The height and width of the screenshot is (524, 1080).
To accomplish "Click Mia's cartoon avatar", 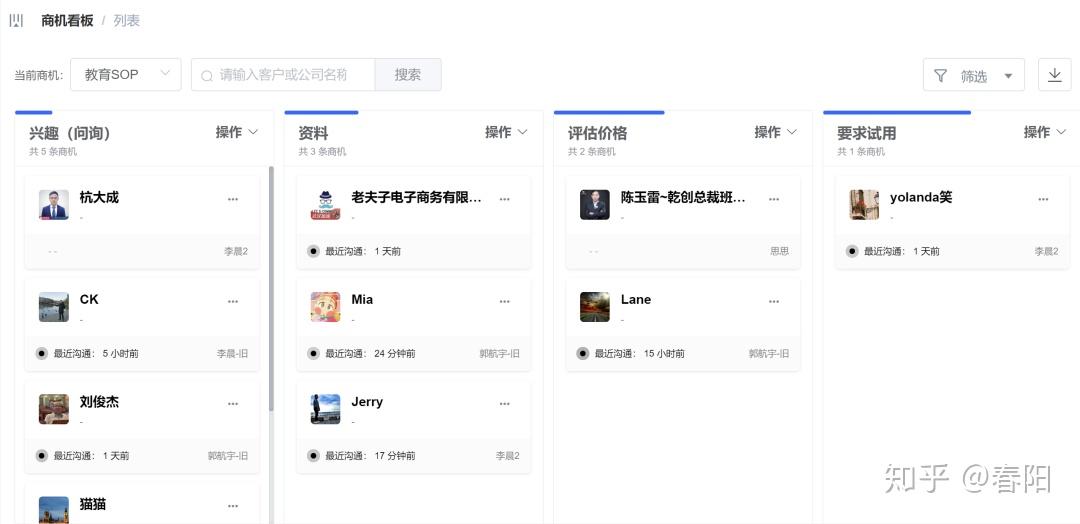I will 326,307.
